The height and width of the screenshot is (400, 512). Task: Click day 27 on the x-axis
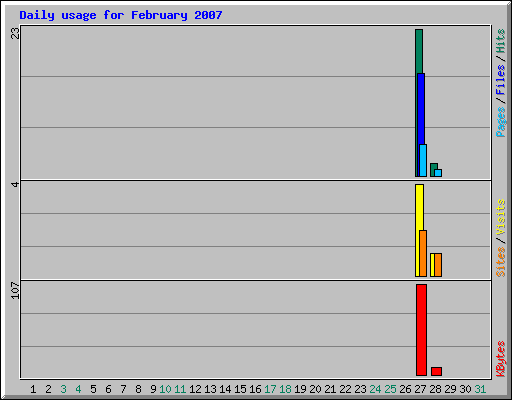420,389
